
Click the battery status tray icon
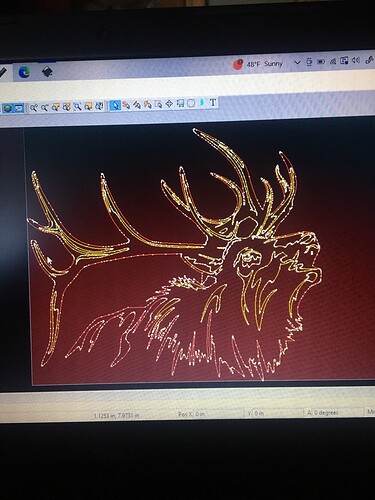coord(321,61)
